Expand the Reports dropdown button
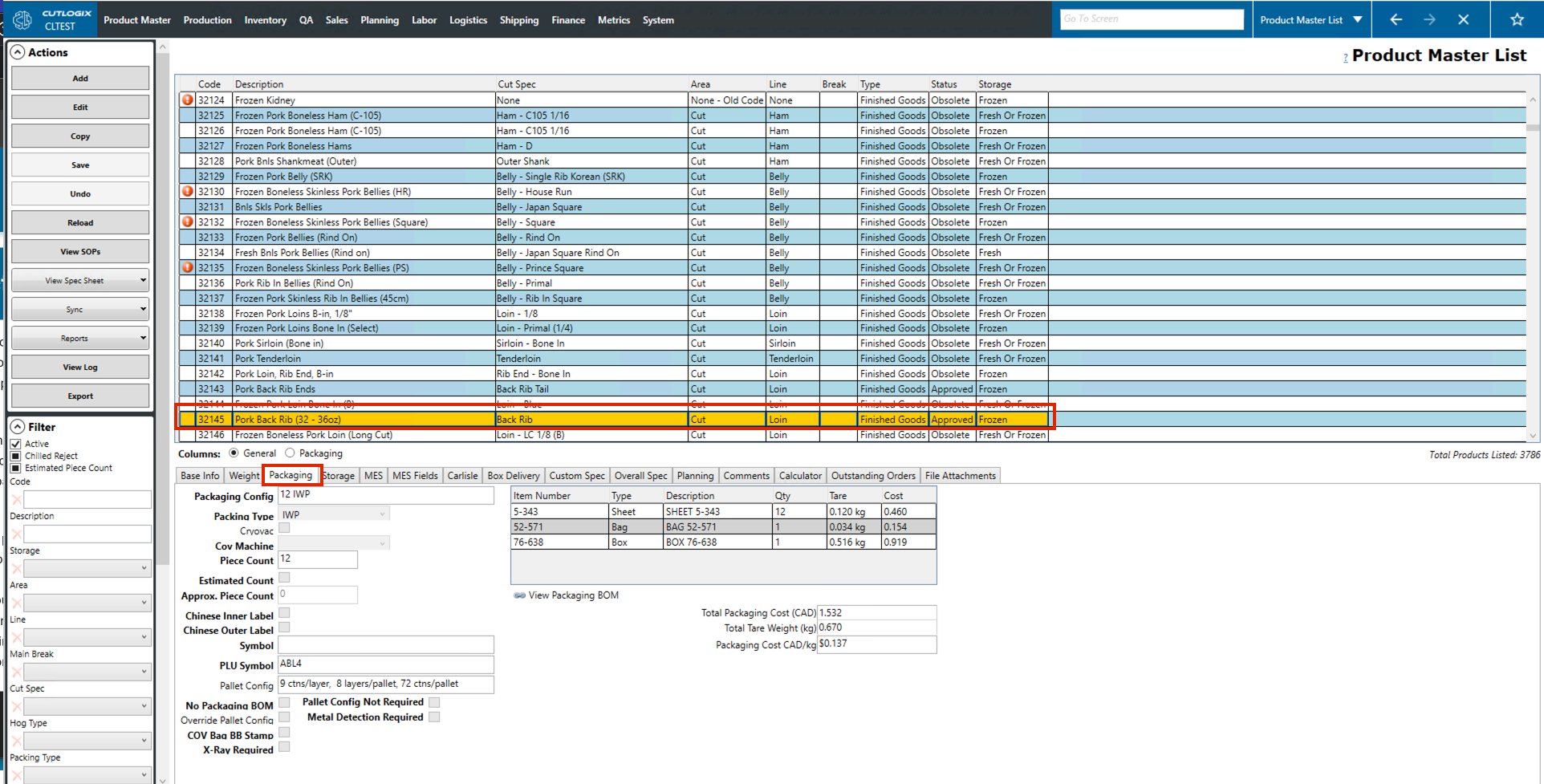The image size is (1544, 784). (x=80, y=339)
